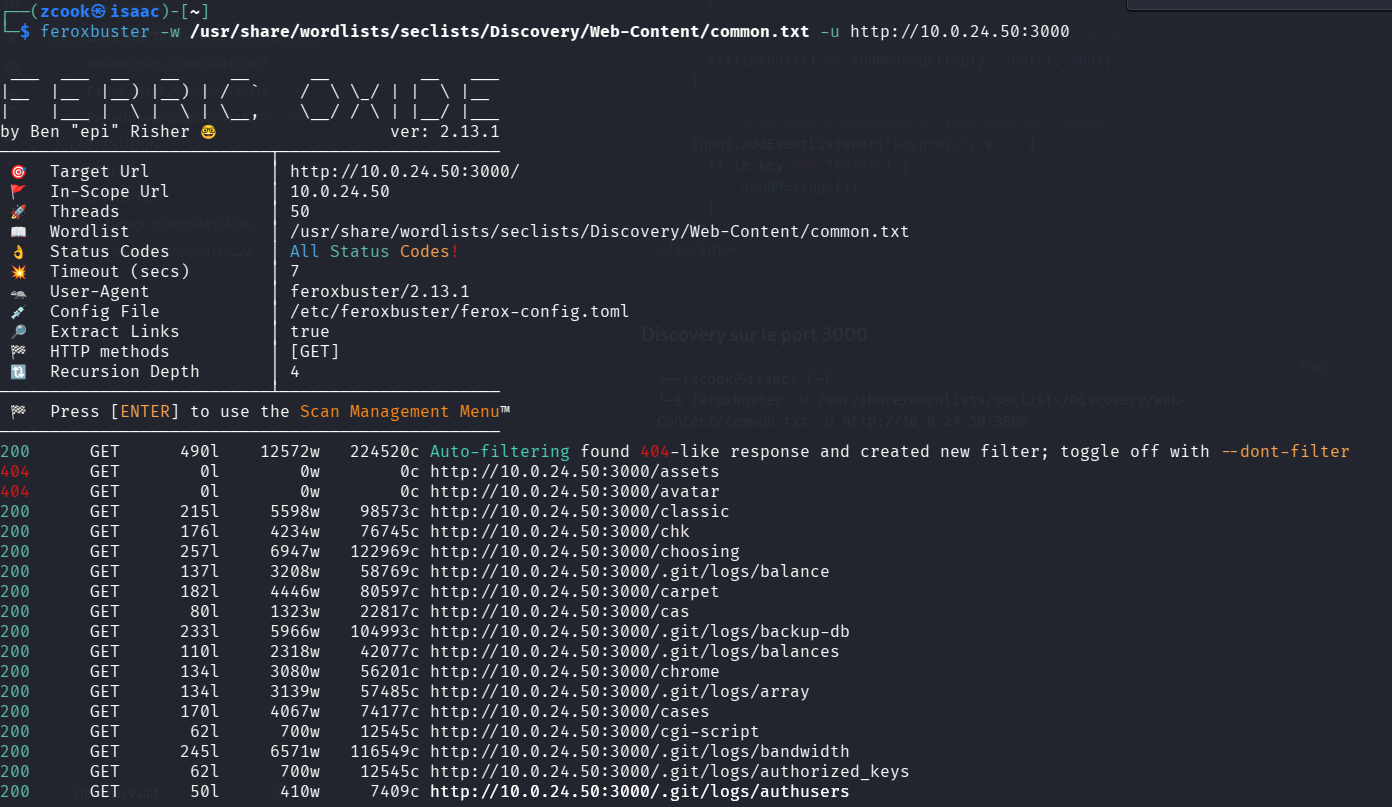Open the /choosing URL result
Viewport: 1392px width, 807px height.
(585, 552)
